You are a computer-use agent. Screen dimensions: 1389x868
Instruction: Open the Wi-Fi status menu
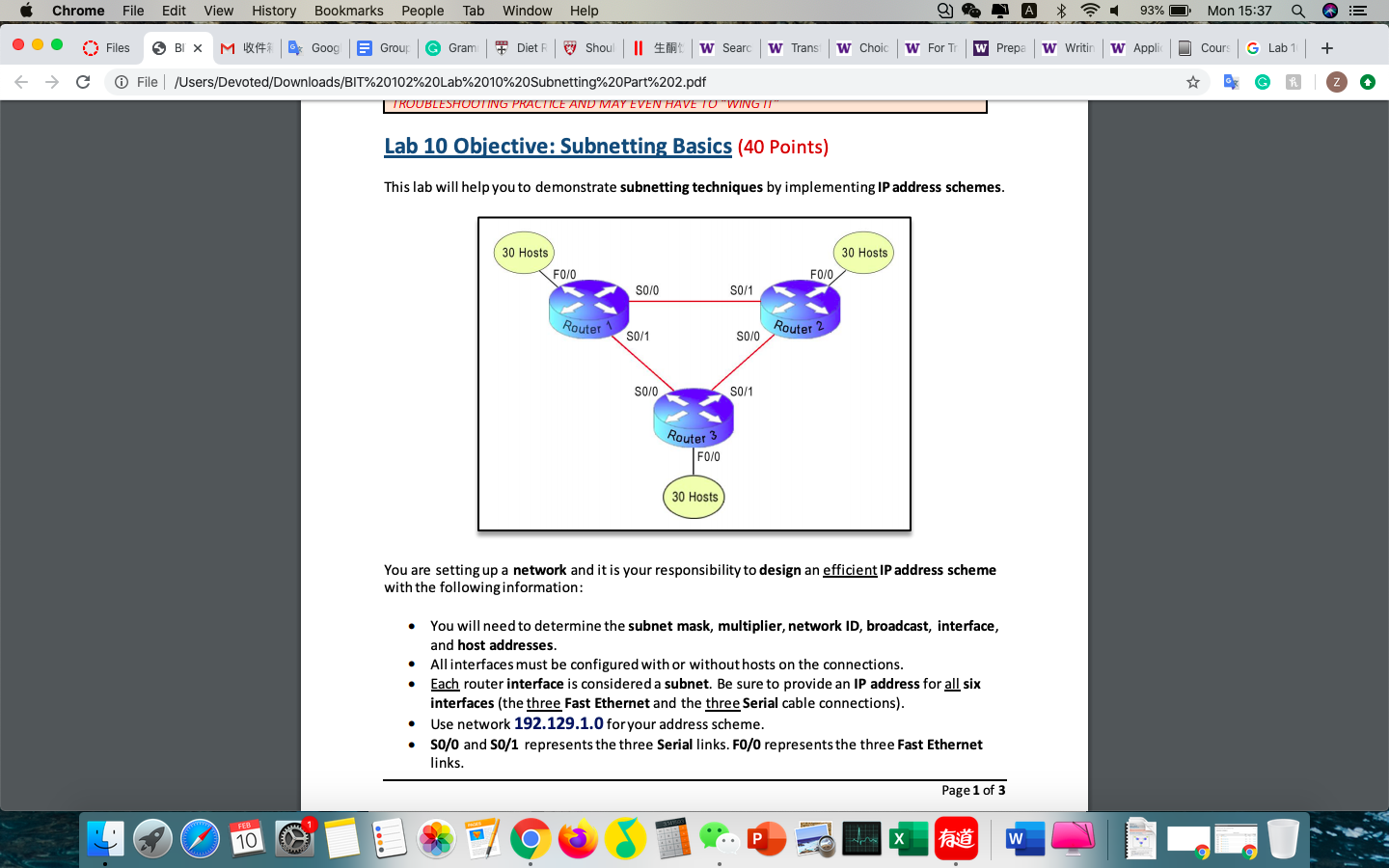pos(1089,11)
